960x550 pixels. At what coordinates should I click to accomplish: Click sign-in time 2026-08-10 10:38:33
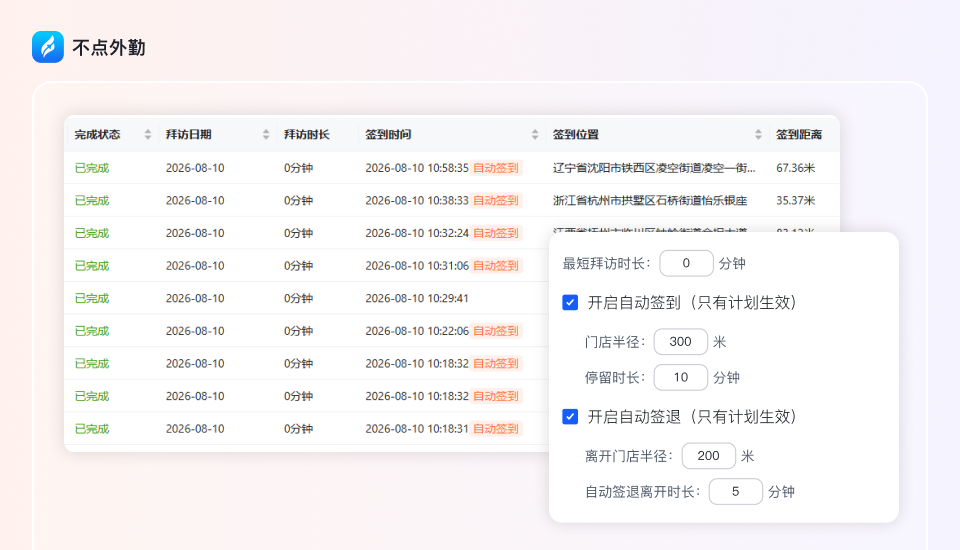tap(417, 200)
